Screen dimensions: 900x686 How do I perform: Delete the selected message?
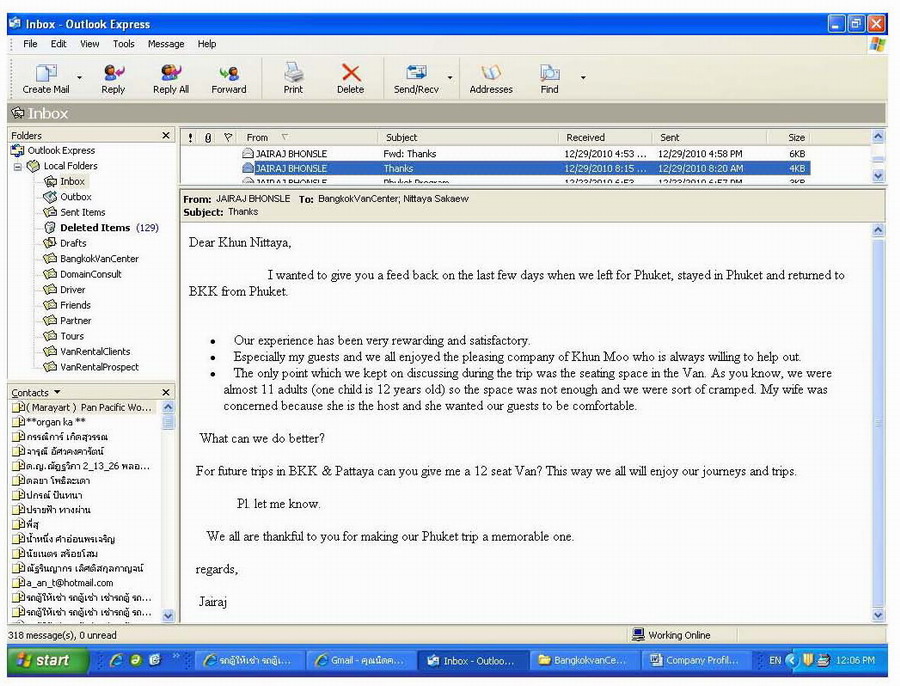pyautogui.click(x=350, y=77)
